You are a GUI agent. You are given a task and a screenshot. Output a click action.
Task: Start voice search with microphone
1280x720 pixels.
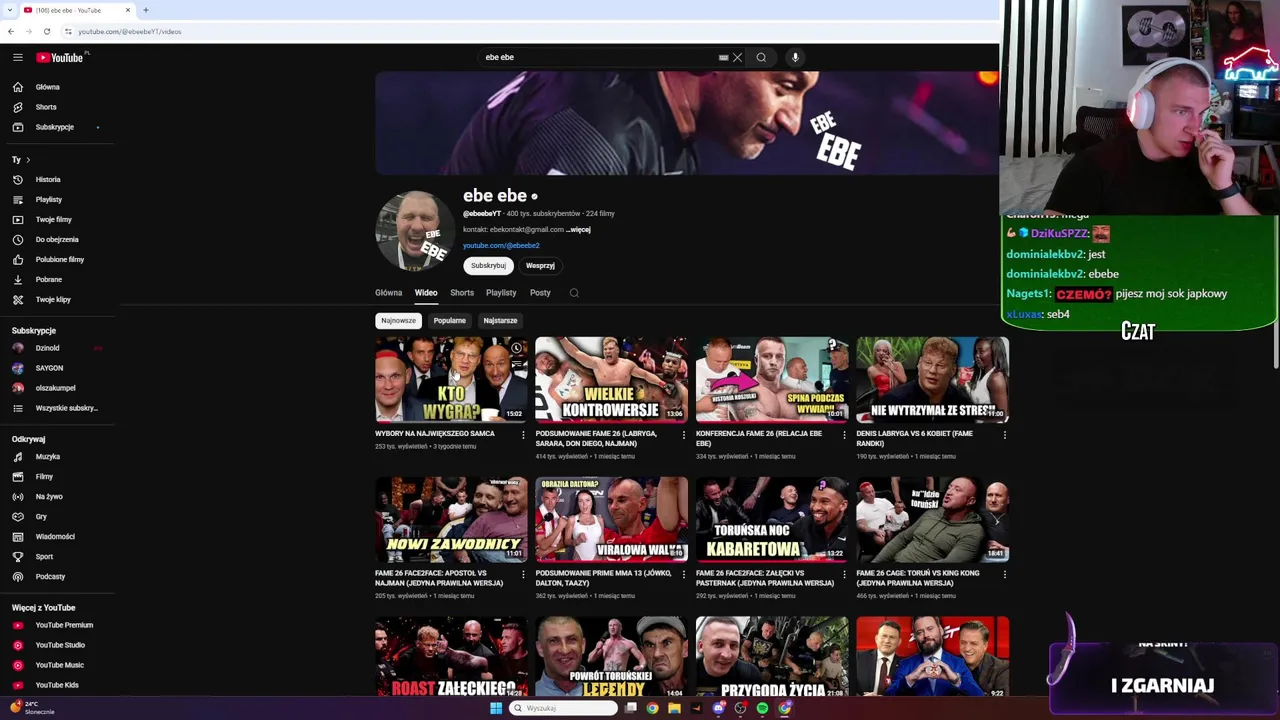point(795,57)
